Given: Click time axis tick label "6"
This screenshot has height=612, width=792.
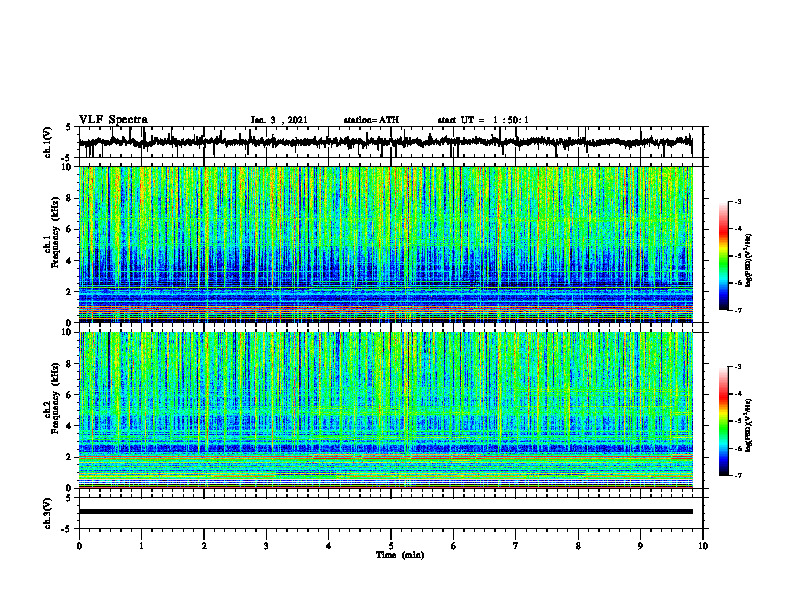Looking at the screenshot, I should click(x=454, y=546).
